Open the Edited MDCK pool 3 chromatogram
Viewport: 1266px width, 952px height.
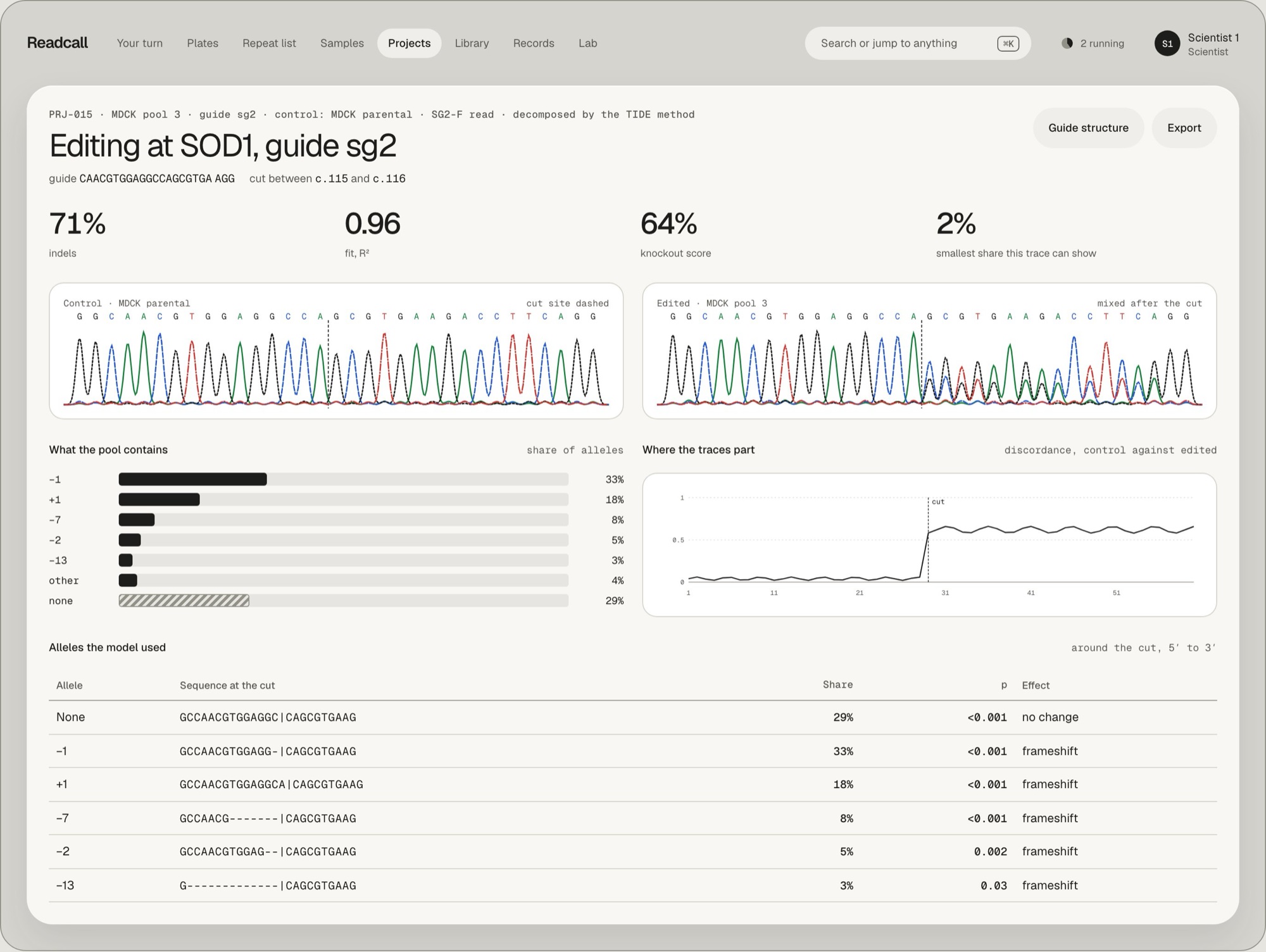(x=929, y=351)
